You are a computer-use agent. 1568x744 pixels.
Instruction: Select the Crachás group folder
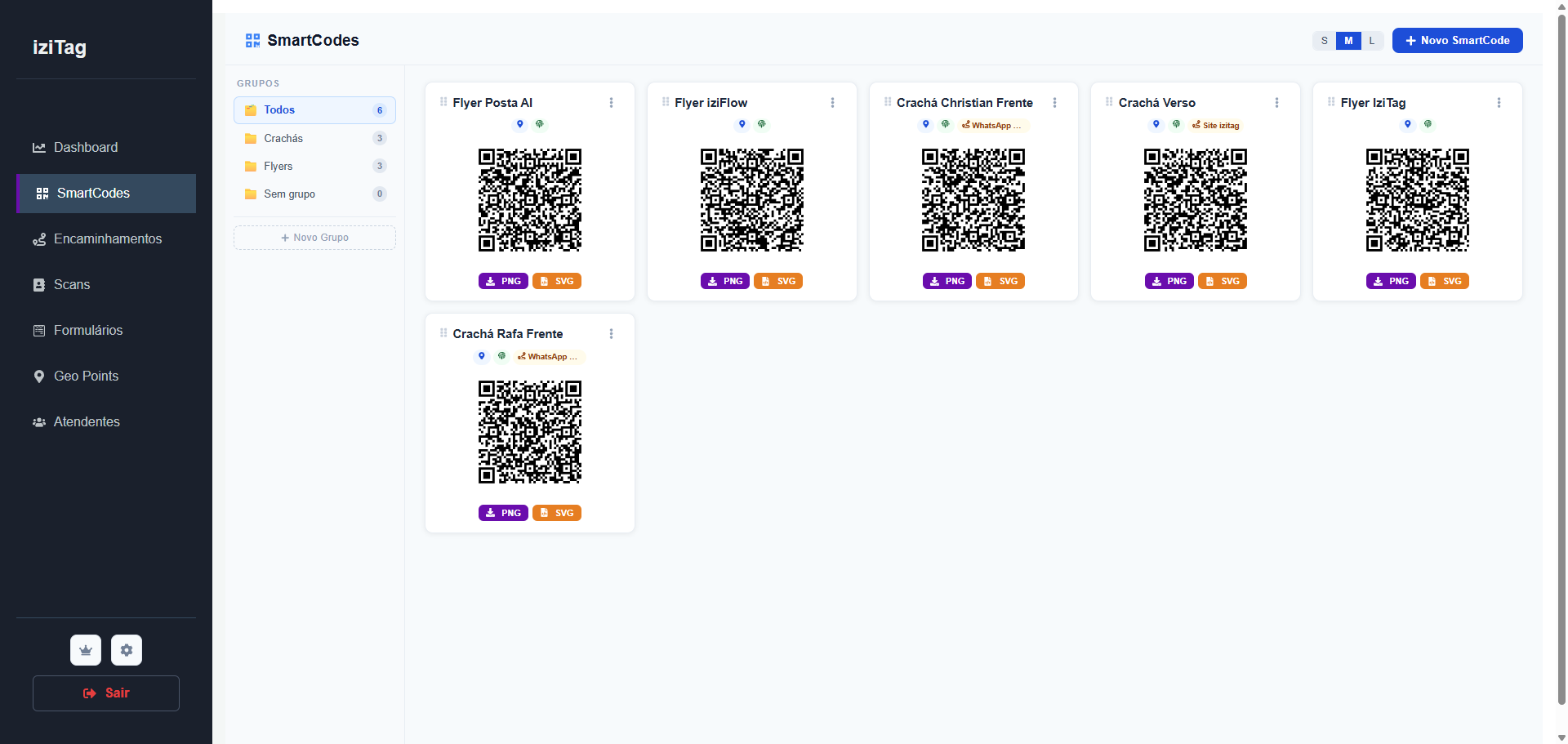(x=314, y=138)
